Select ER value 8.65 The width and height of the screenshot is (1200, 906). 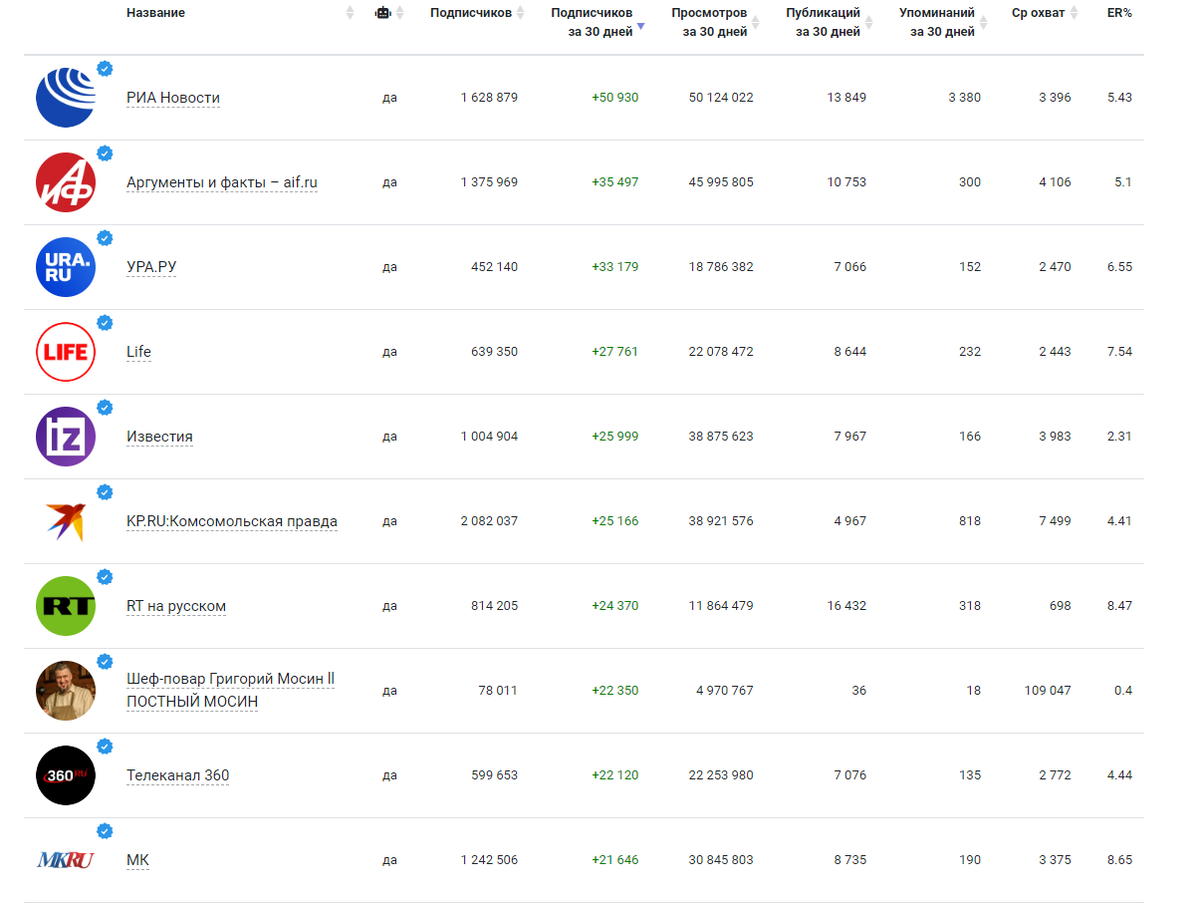(1120, 860)
